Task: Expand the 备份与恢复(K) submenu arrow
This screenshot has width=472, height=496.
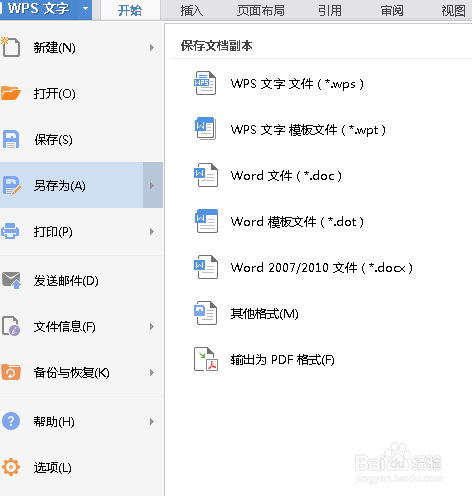Action: point(152,372)
